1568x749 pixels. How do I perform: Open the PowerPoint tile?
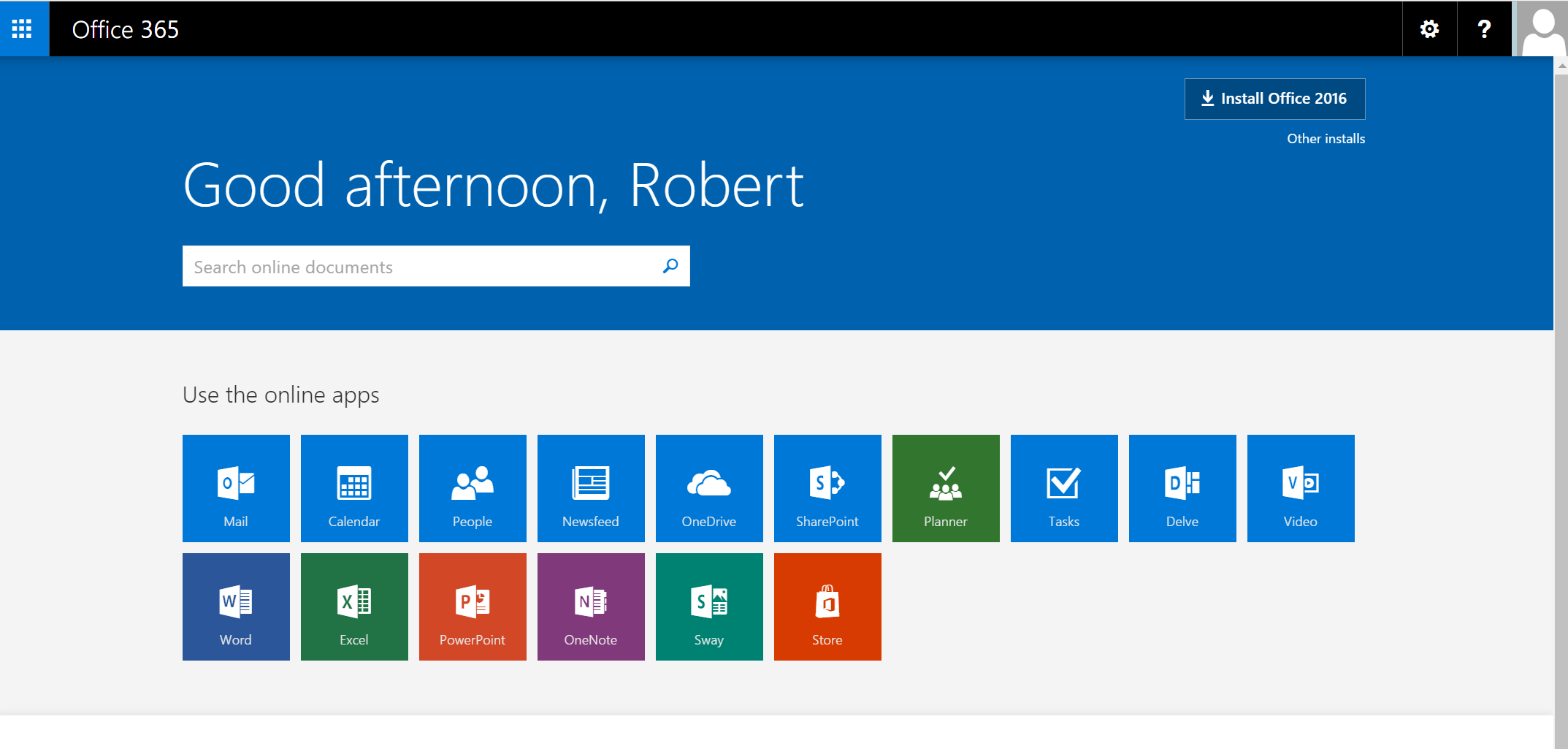click(x=473, y=607)
